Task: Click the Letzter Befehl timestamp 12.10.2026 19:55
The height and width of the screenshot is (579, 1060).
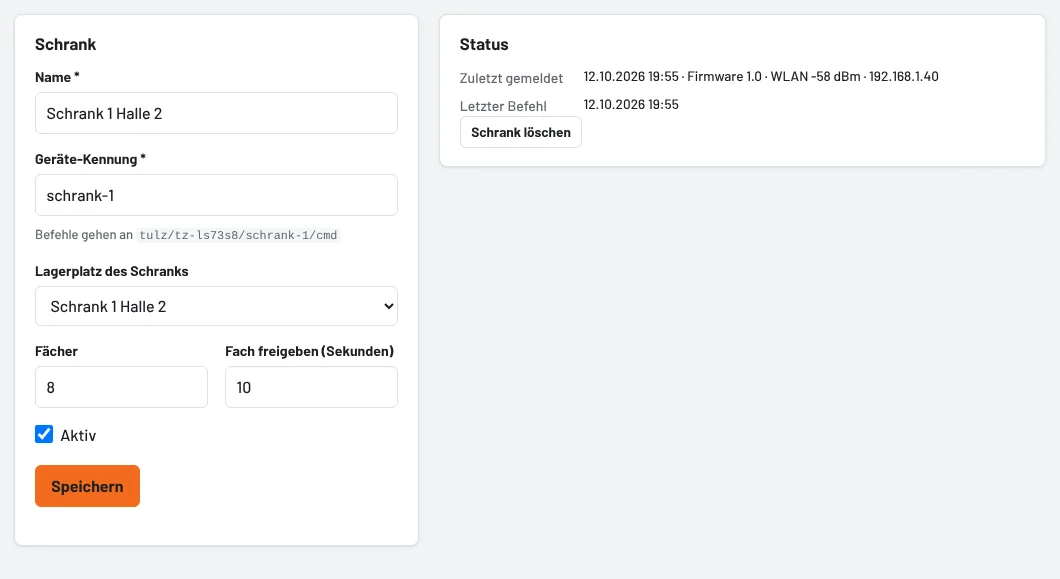Action: click(631, 104)
